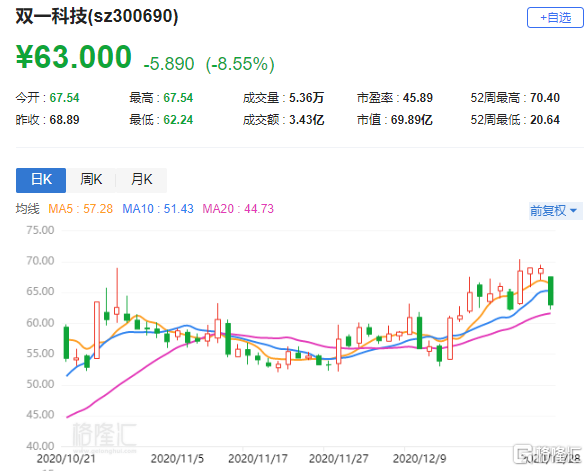Click the 52-week low value 20.64
This screenshot has height=471, width=588.
pos(545,120)
